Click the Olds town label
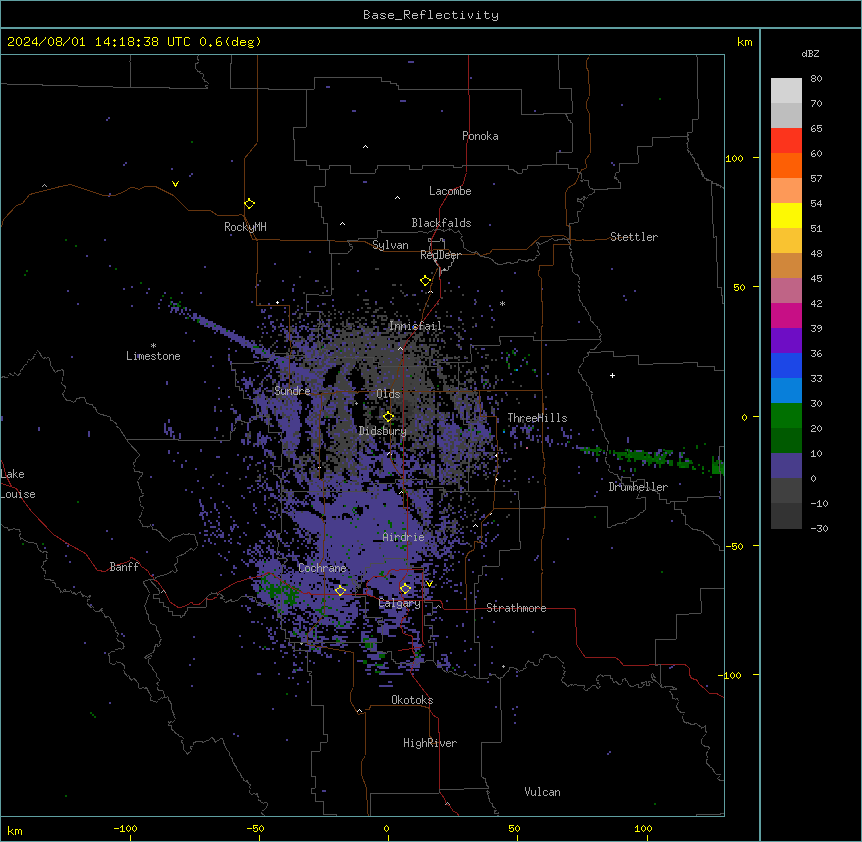The width and height of the screenshot is (862, 842). 388,394
